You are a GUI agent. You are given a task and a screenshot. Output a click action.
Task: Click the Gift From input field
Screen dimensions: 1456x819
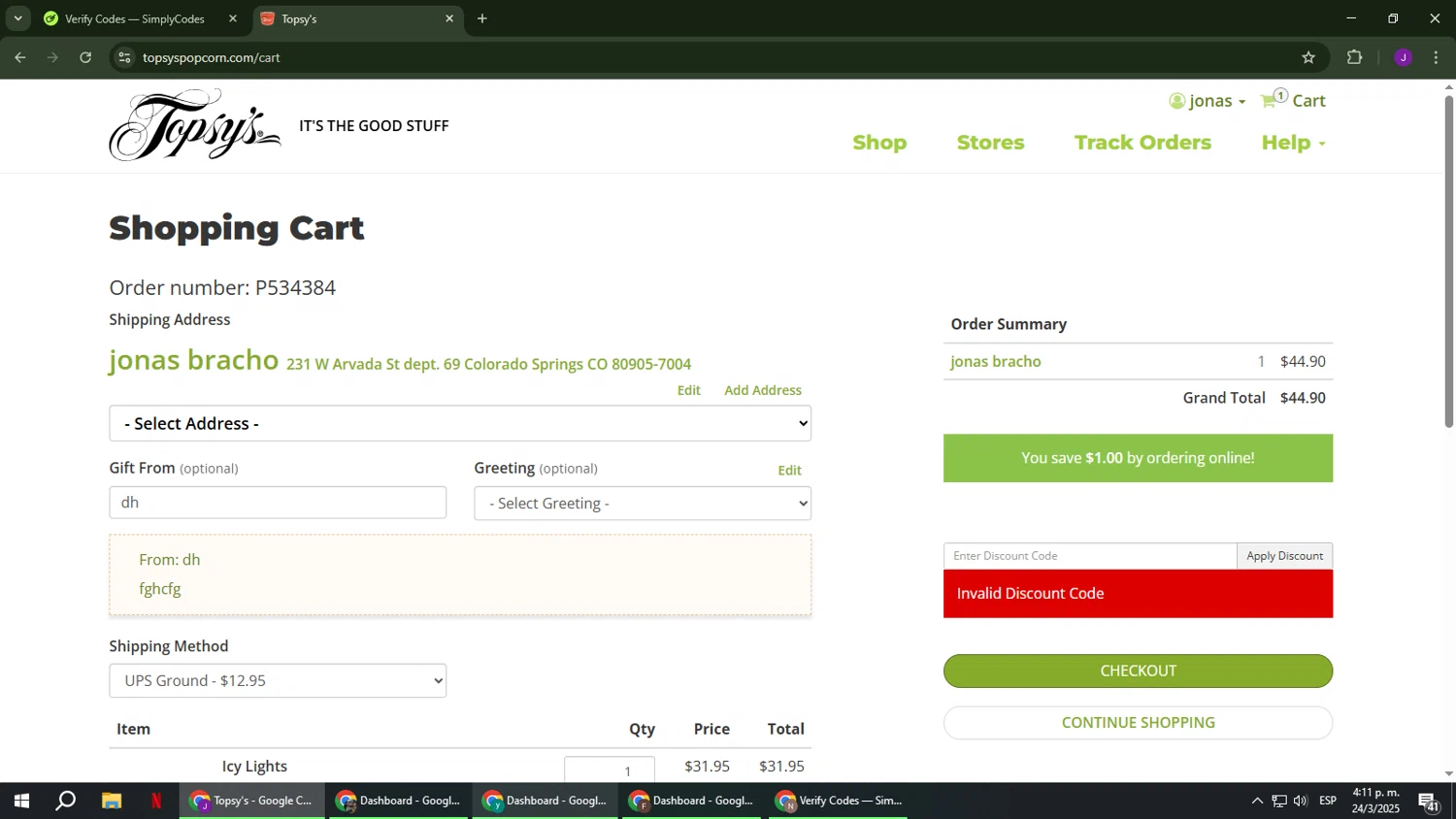[x=278, y=503]
